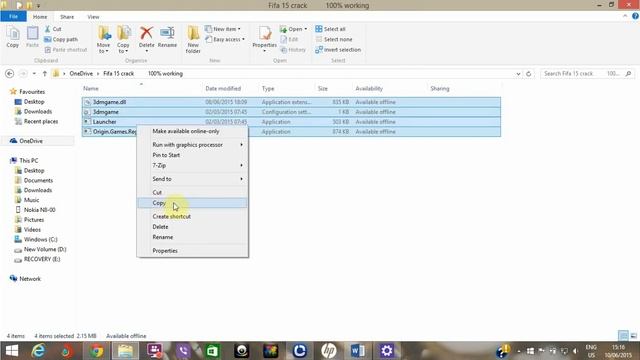Switch to the View tab
640x360 pixels.
(93, 17)
